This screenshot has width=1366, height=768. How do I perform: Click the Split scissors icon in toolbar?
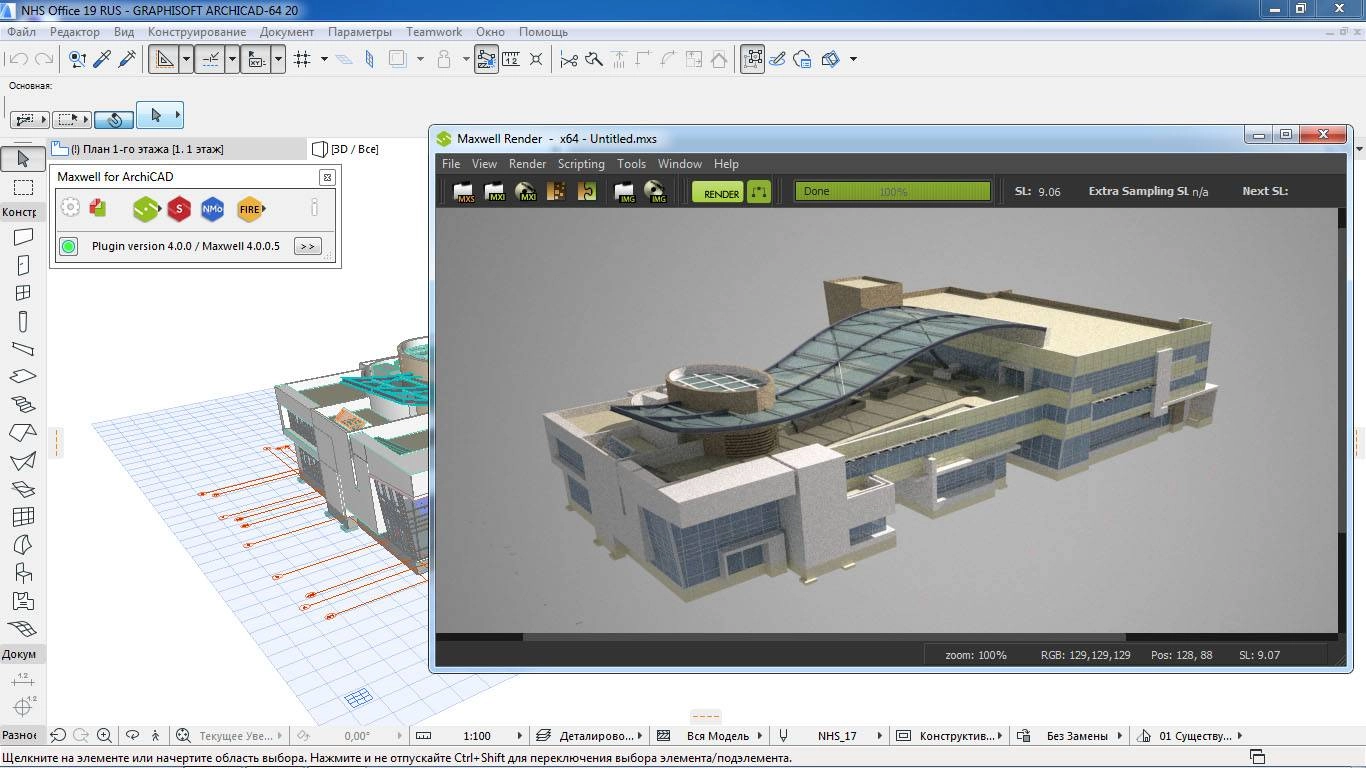tap(569, 59)
